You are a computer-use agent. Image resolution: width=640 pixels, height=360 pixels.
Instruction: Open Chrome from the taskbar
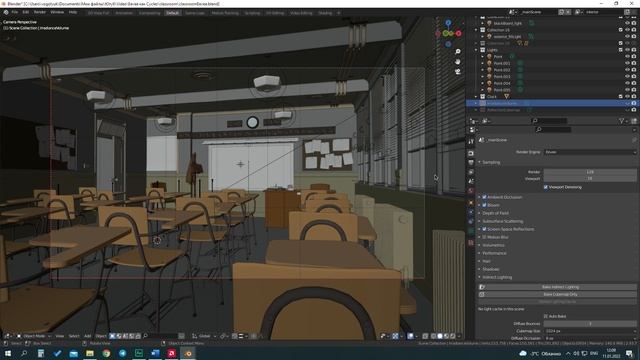click(x=106, y=353)
